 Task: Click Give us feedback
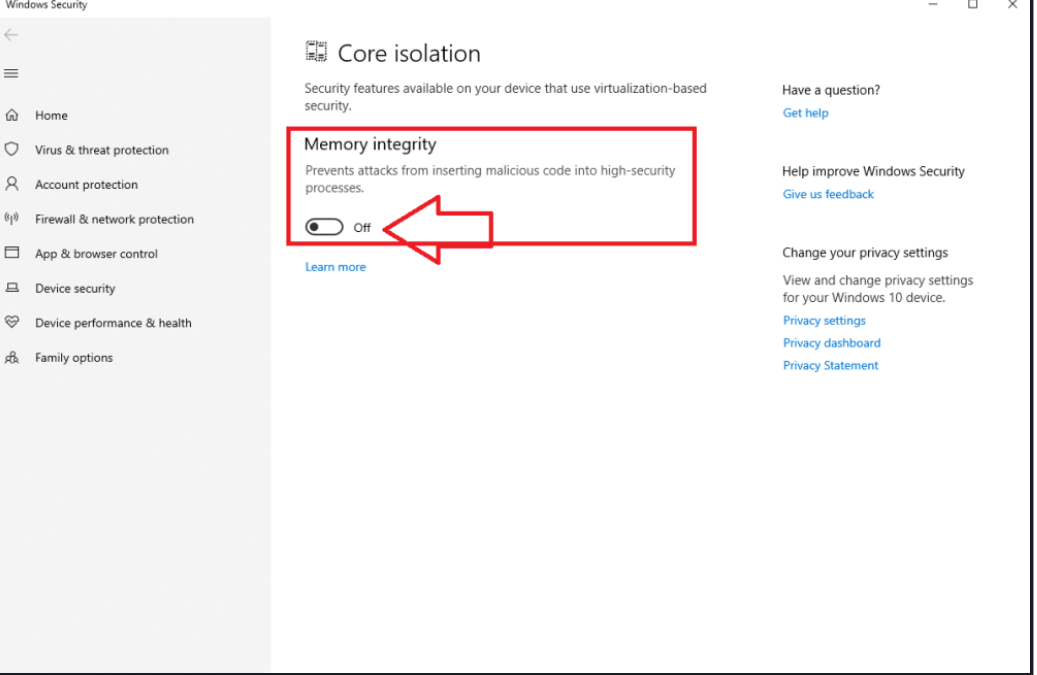[x=828, y=194]
